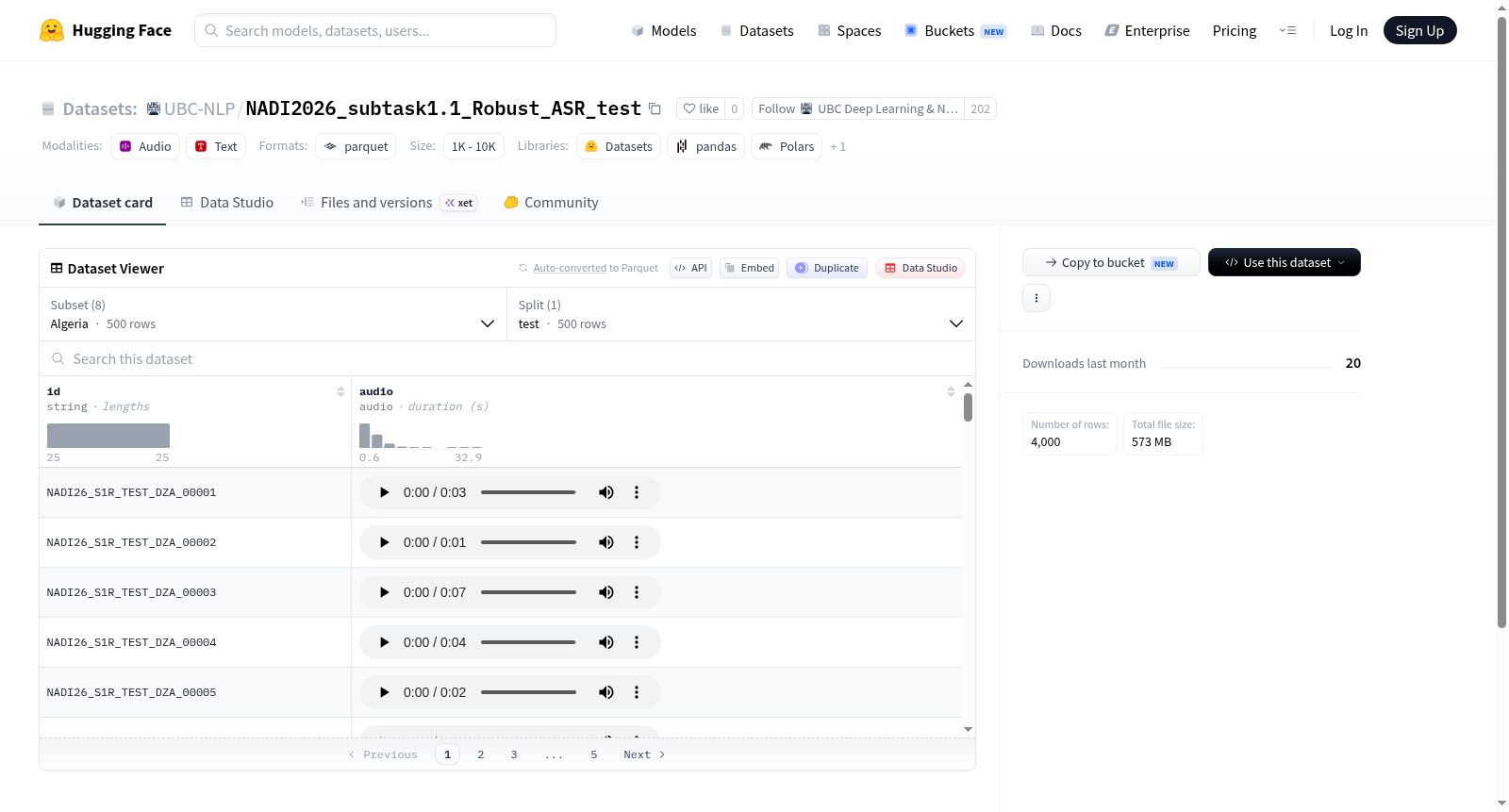Image resolution: width=1509 pixels, height=812 pixels.
Task: Click the Duplicate button
Action: click(x=827, y=268)
